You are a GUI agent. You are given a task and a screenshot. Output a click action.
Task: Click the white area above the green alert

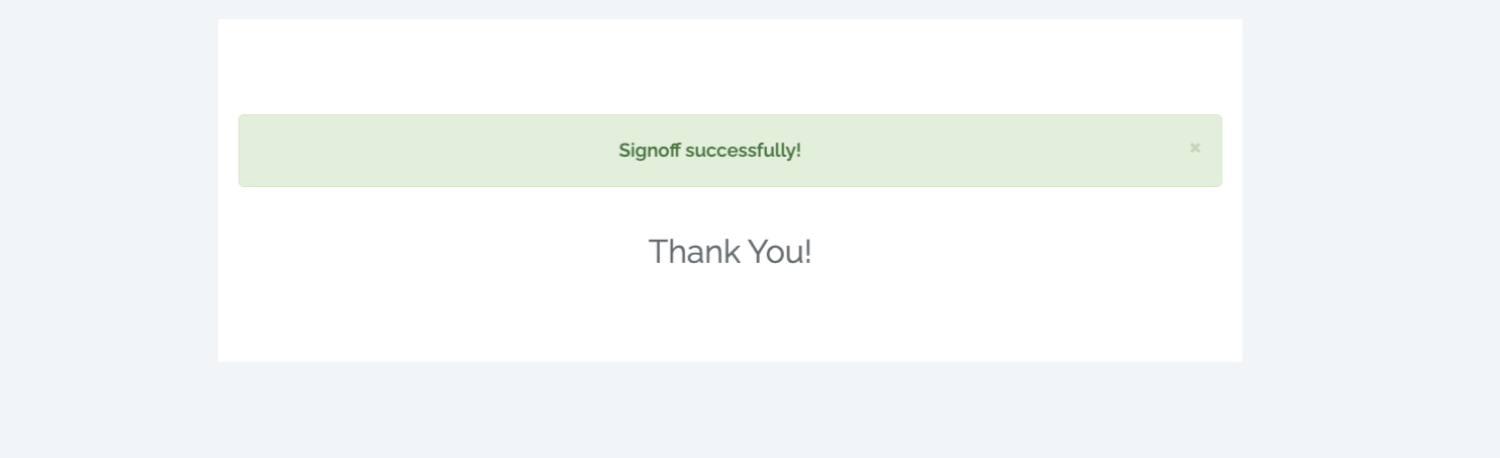pyautogui.click(x=729, y=65)
